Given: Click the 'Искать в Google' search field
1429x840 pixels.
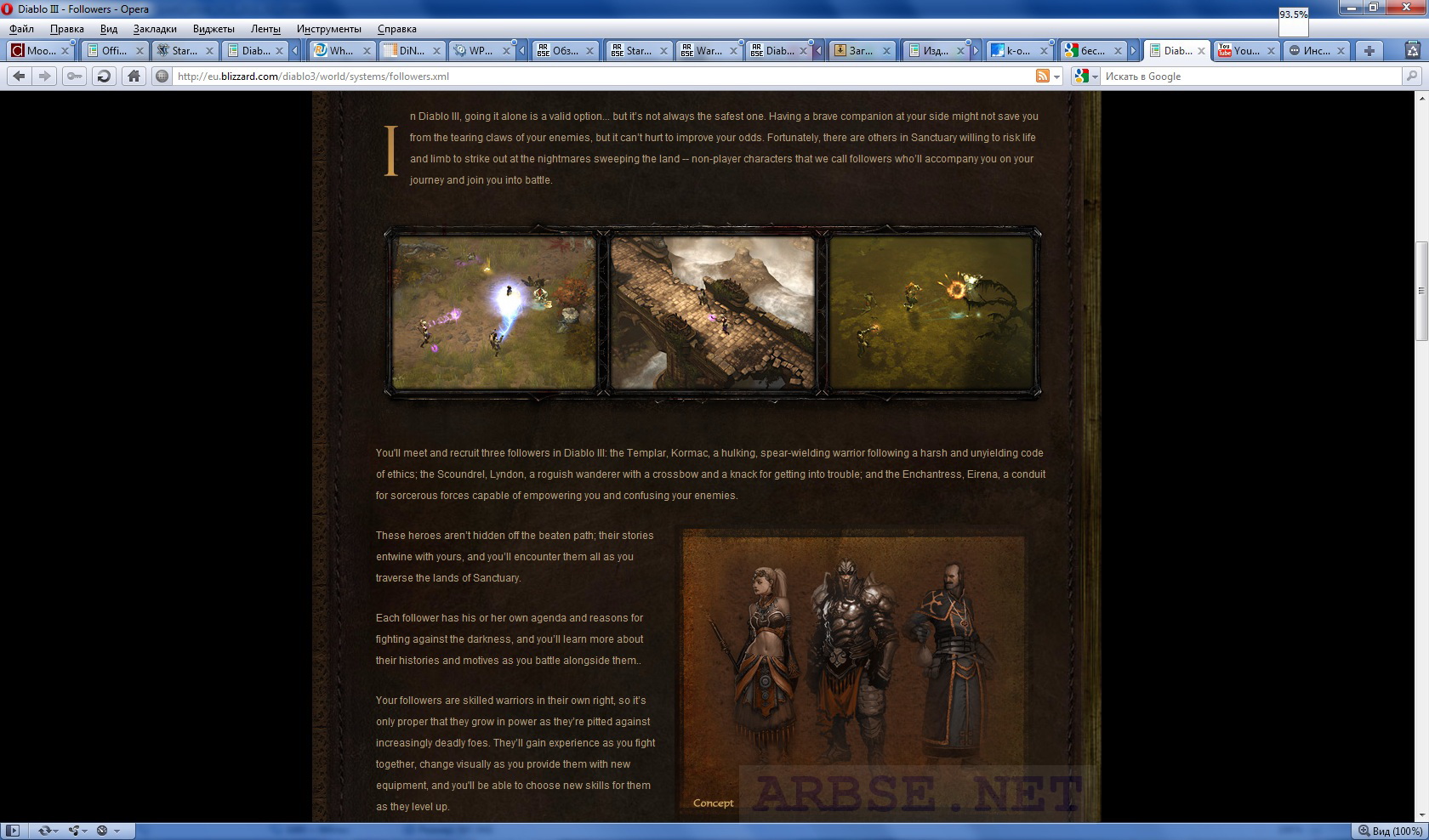Looking at the screenshot, I should point(1250,77).
